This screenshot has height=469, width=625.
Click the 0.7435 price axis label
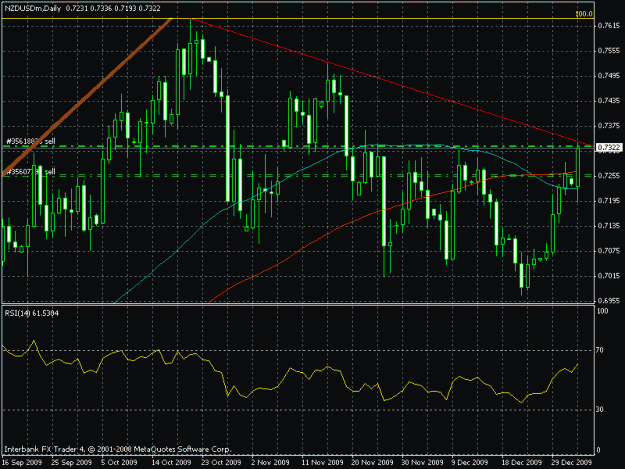[608, 101]
